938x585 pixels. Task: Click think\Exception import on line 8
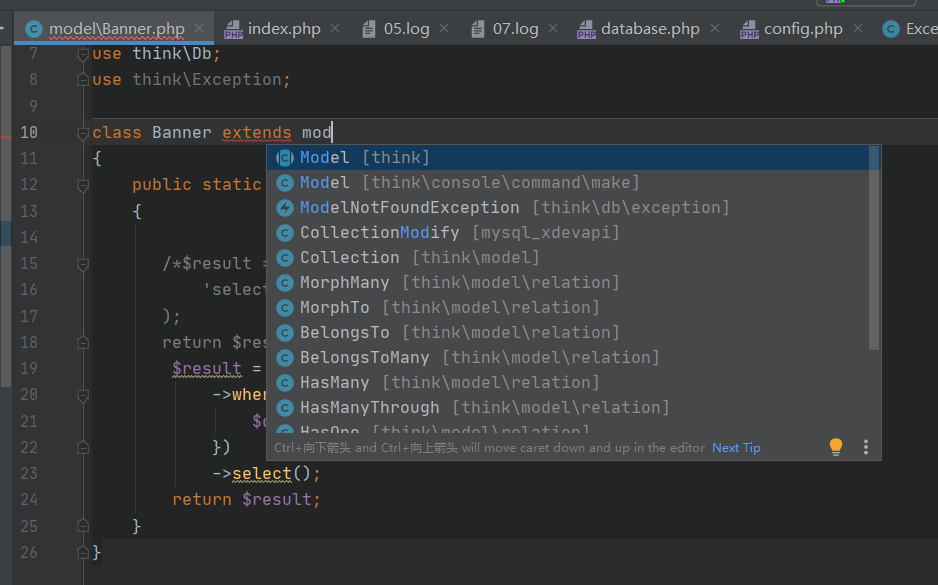207,80
